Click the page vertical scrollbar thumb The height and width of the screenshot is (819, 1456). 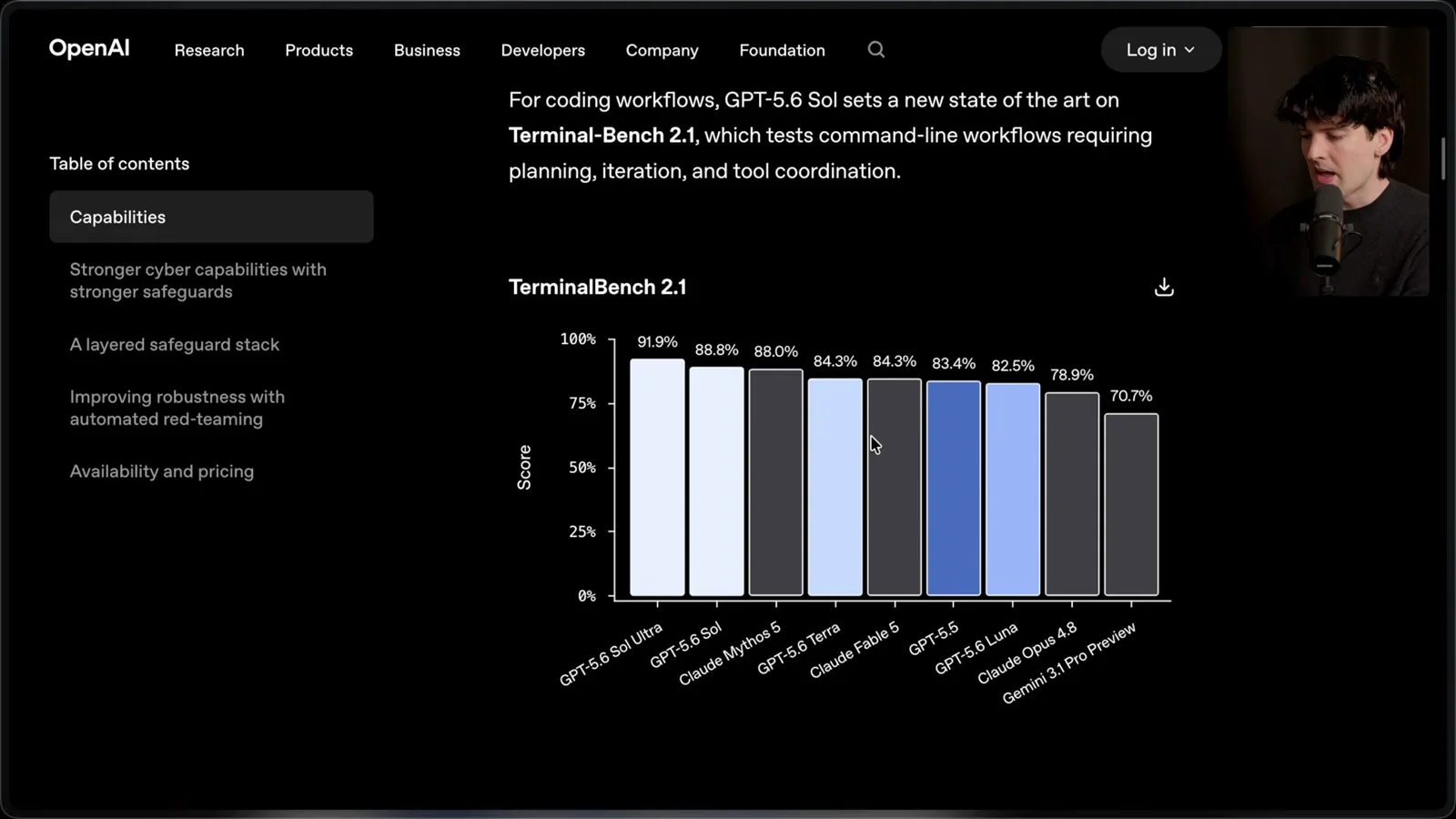tap(1443, 159)
